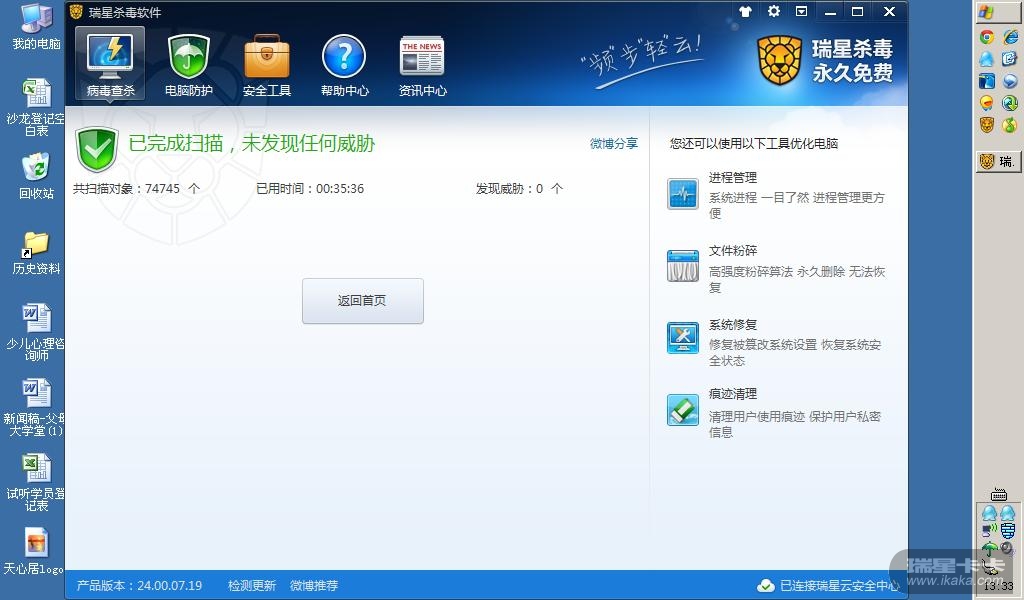Click 检测更新 in the status bar
This screenshot has width=1024, height=600.
click(251, 586)
